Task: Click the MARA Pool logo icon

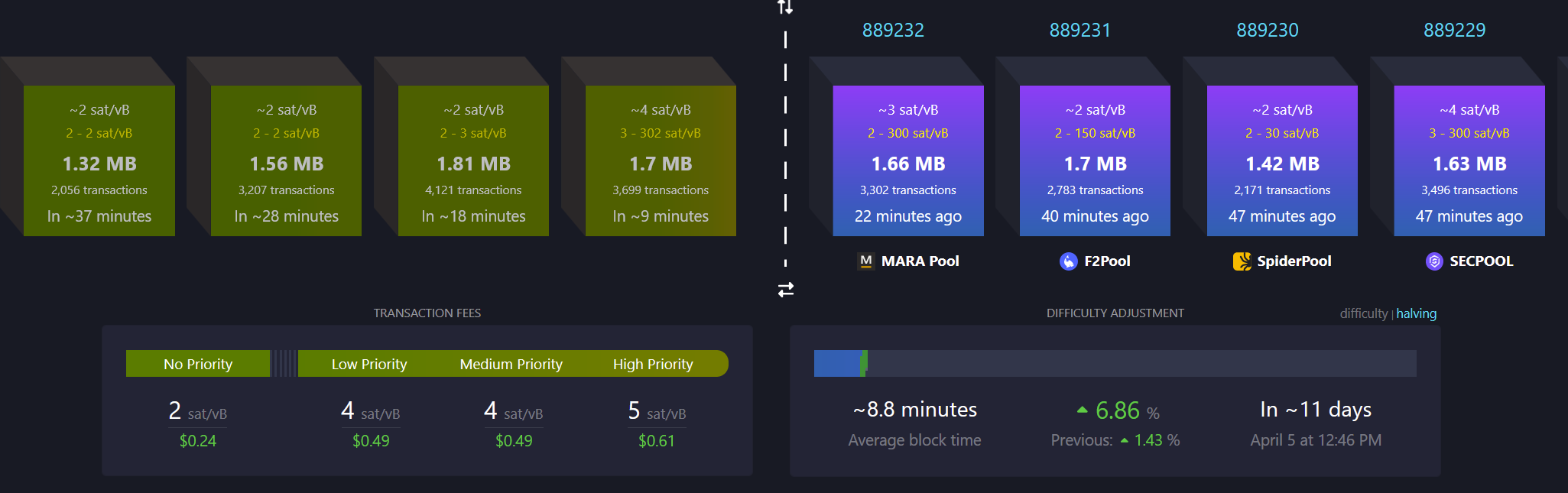Action: (x=866, y=261)
